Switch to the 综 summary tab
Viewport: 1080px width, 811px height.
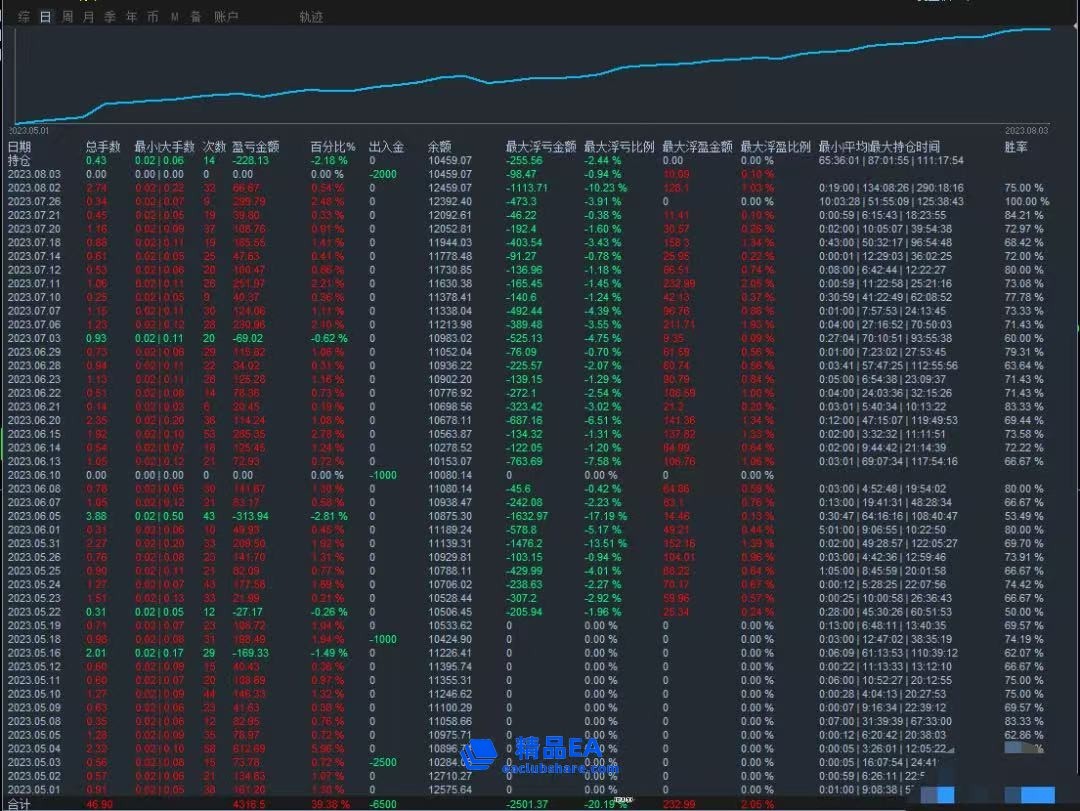click(23, 17)
